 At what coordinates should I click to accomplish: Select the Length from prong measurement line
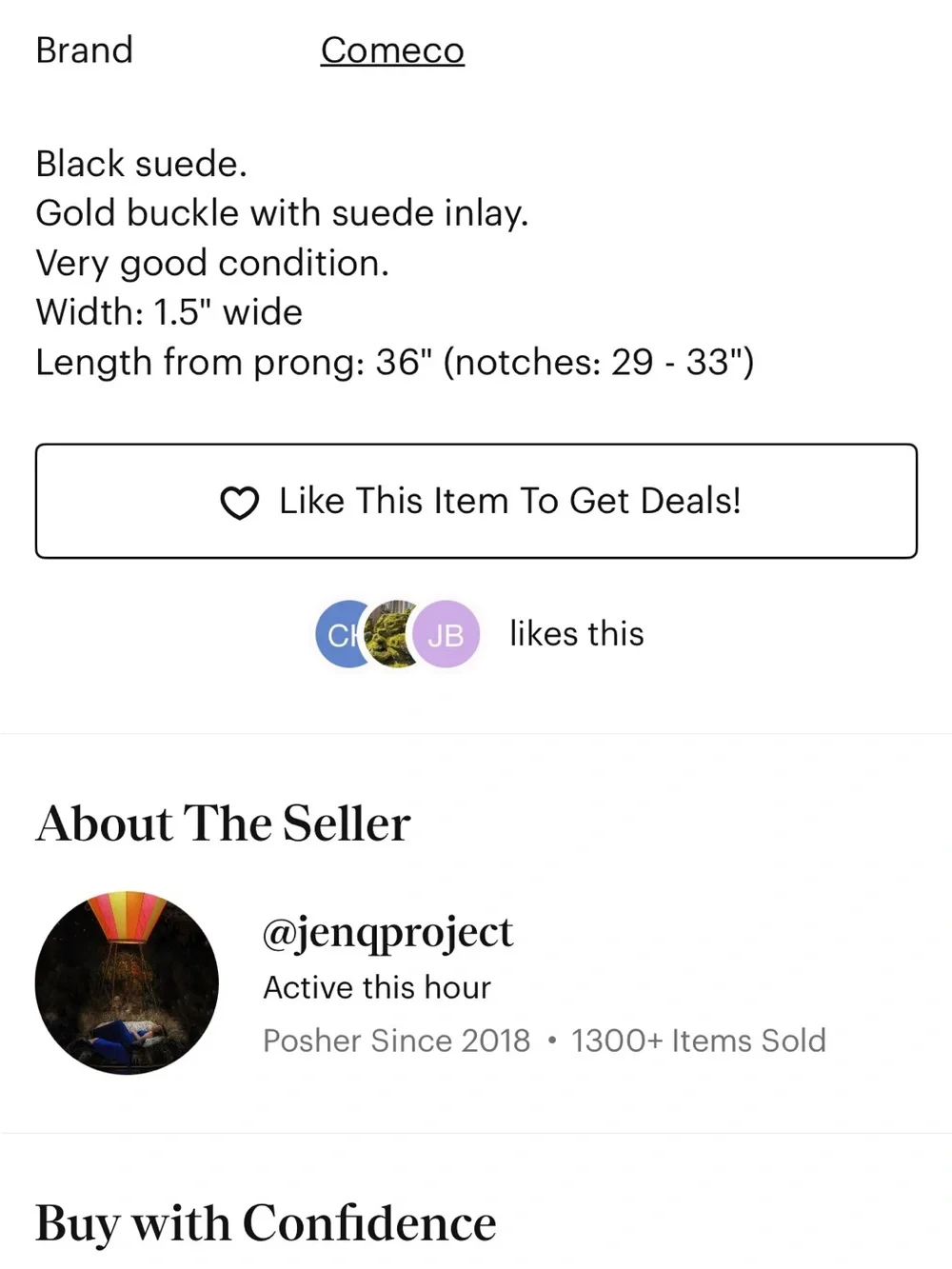(394, 362)
